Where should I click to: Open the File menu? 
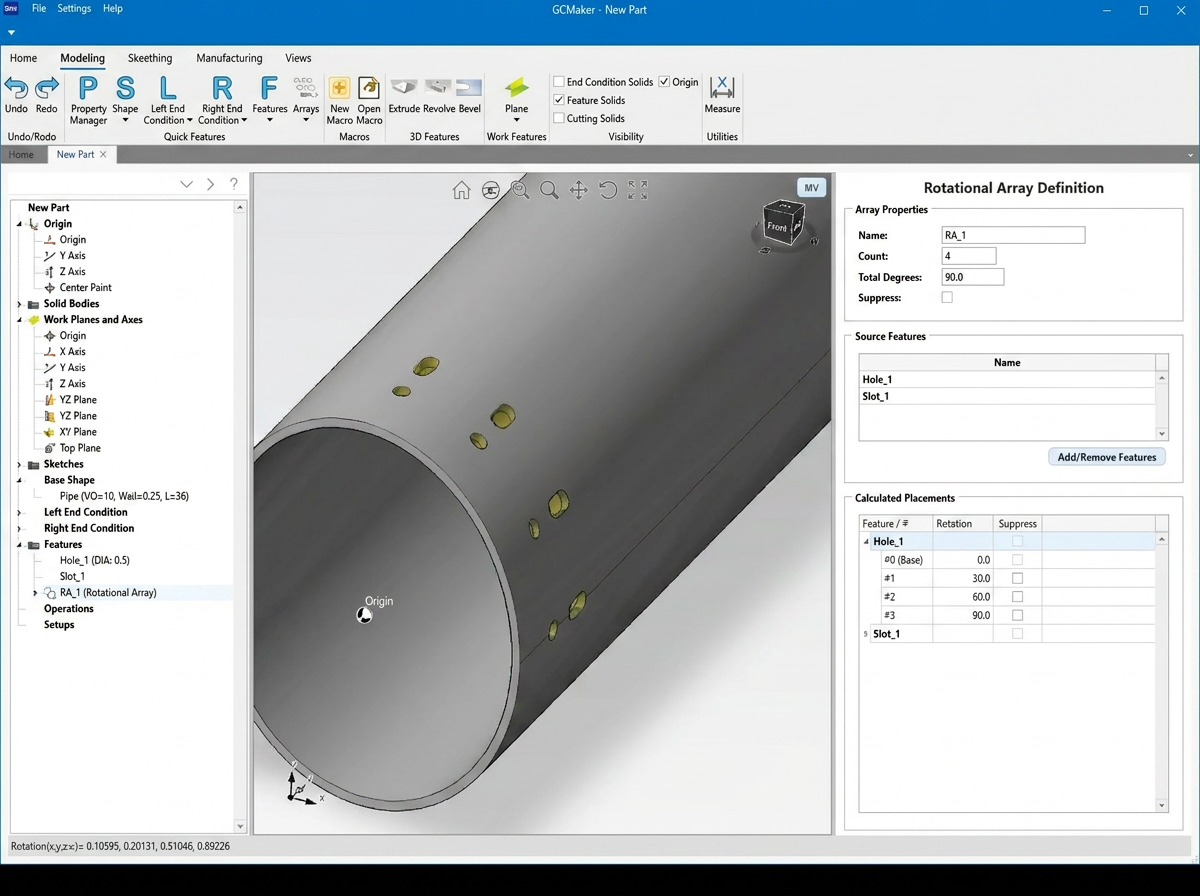tap(39, 8)
